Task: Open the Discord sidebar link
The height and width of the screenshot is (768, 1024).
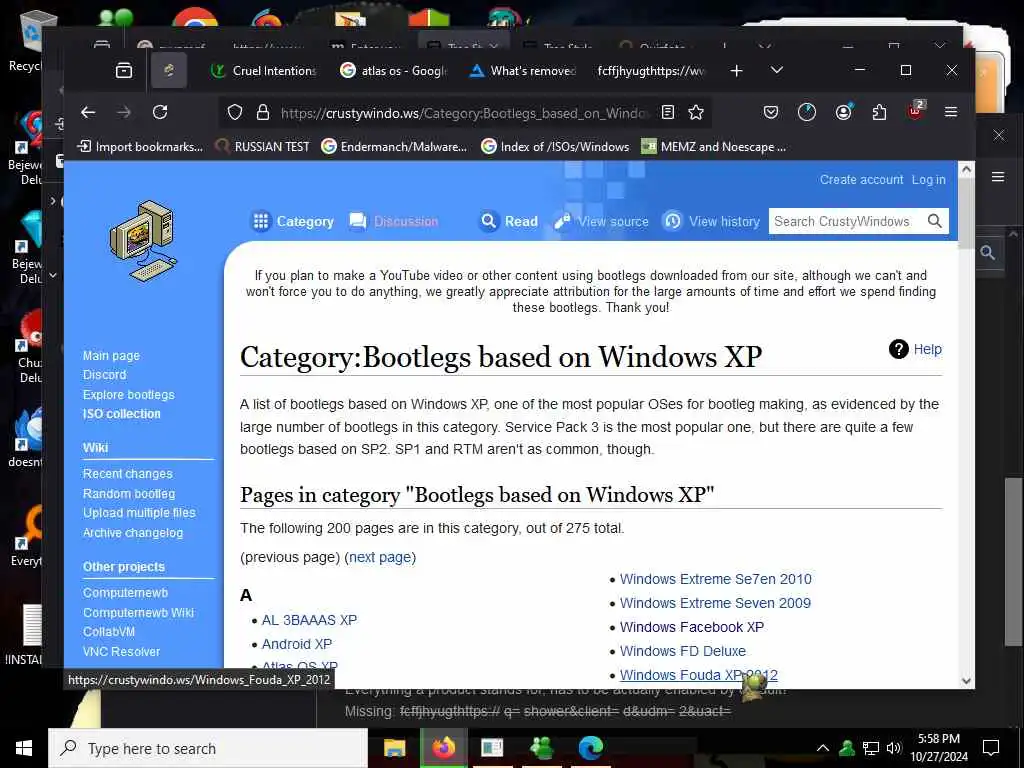Action: click(104, 375)
